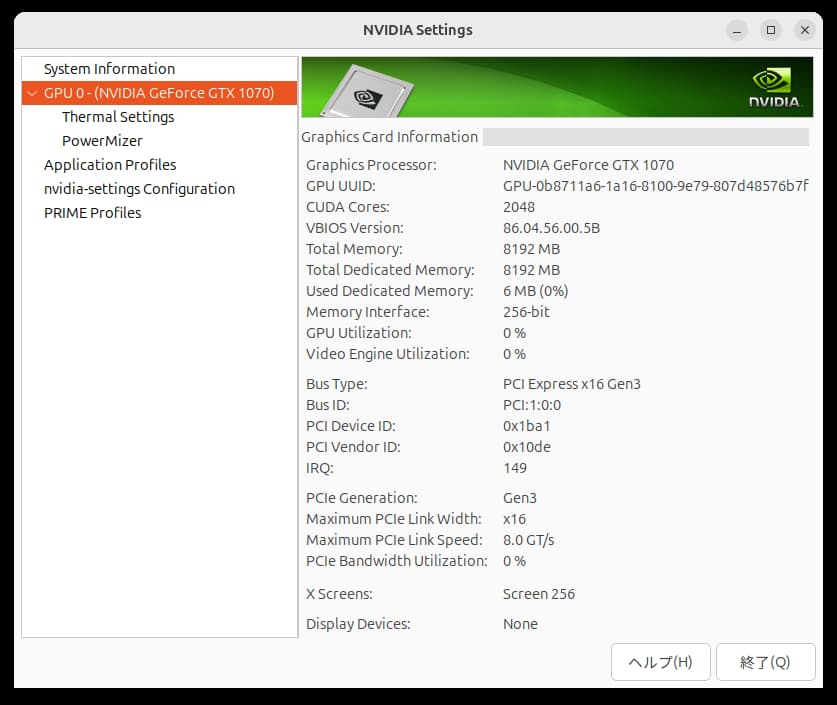
Task: Select the GPU UUID value text
Action: [656, 186]
